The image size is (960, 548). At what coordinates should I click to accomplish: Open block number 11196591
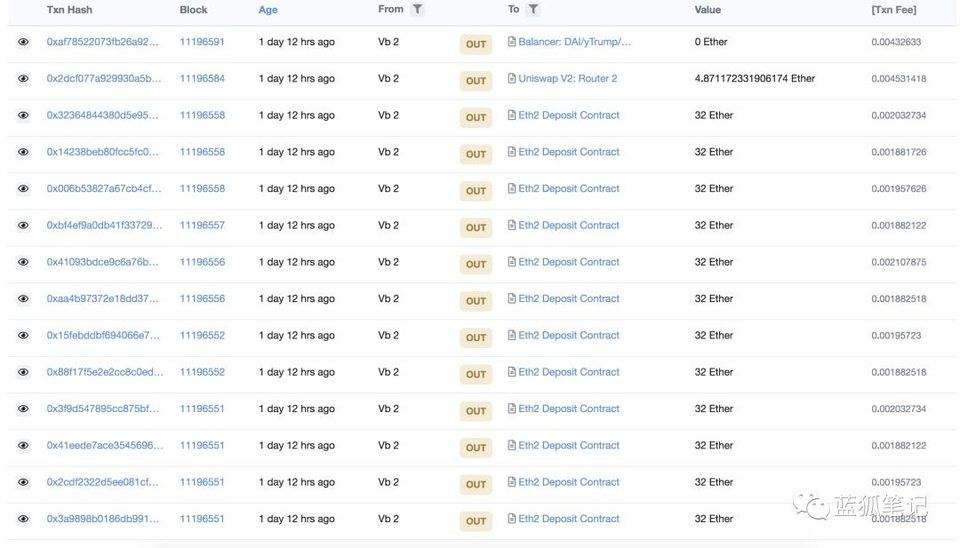pyautogui.click(x=202, y=42)
